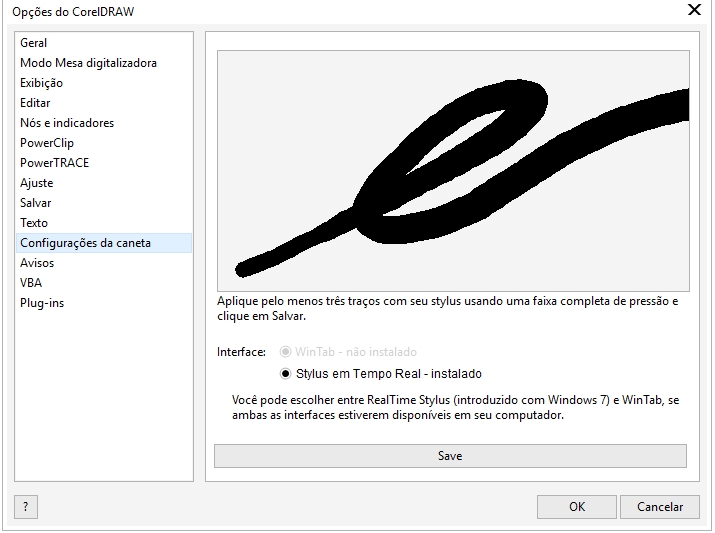Switch to Texto options
Screen dimensions: 715x533
pyautogui.click(x=34, y=223)
